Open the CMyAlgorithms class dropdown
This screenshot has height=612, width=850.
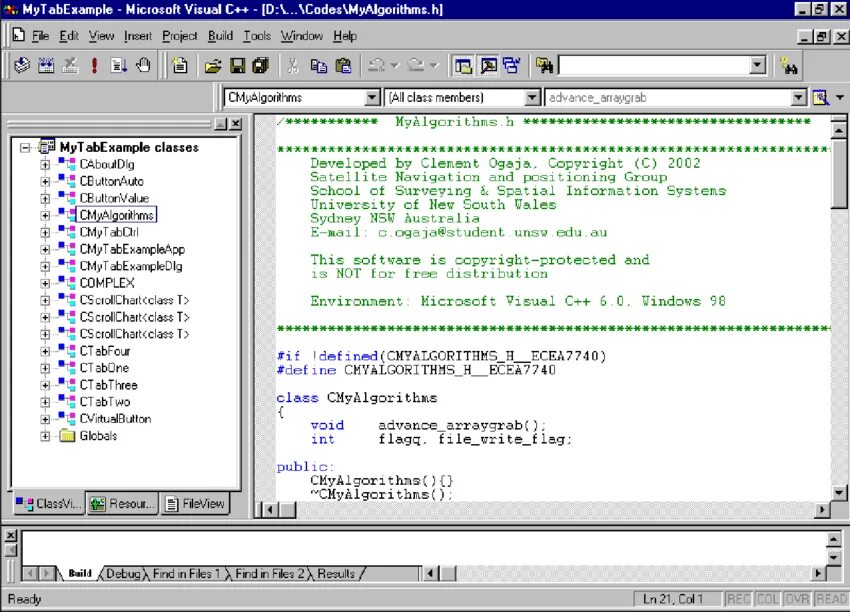point(372,98)
